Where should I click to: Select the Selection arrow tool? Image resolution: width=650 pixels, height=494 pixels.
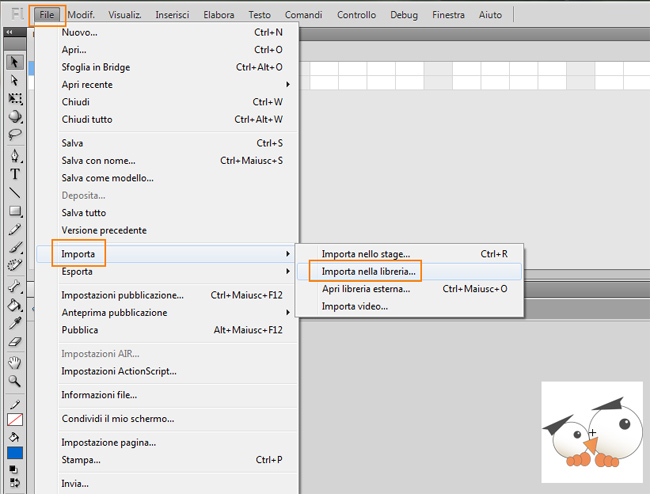15,62
